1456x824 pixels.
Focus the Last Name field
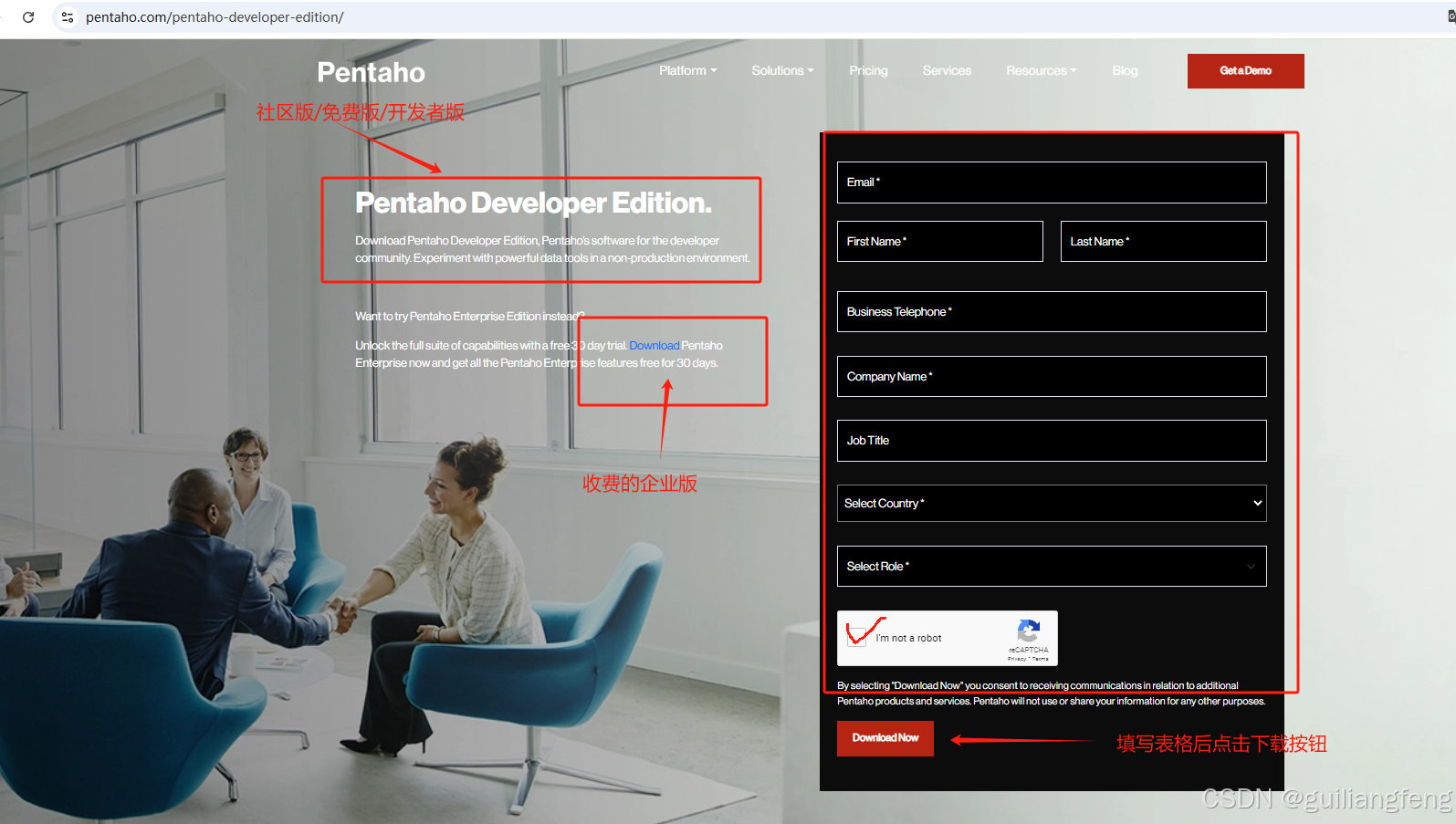(1163, 242)
